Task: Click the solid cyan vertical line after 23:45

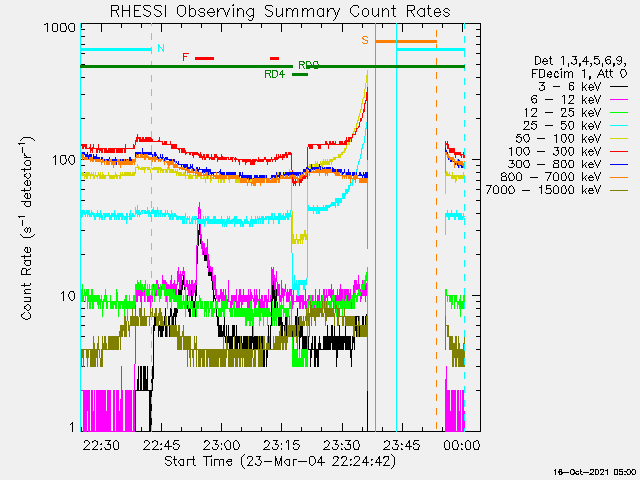Action: coord(396,227)
